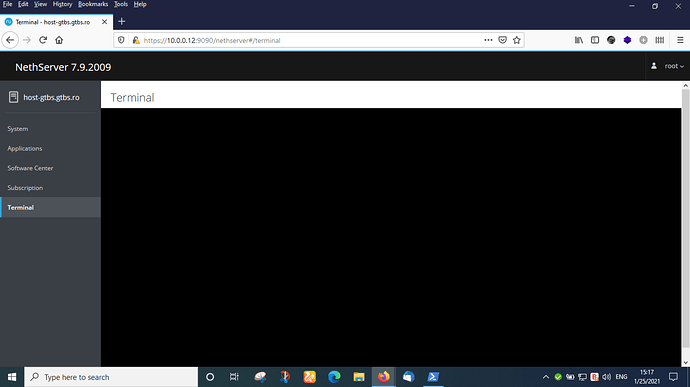This screenshot has height=387, width=690.
Task: Open the page actions three-dot menu
Action: [x=488, y=40]
